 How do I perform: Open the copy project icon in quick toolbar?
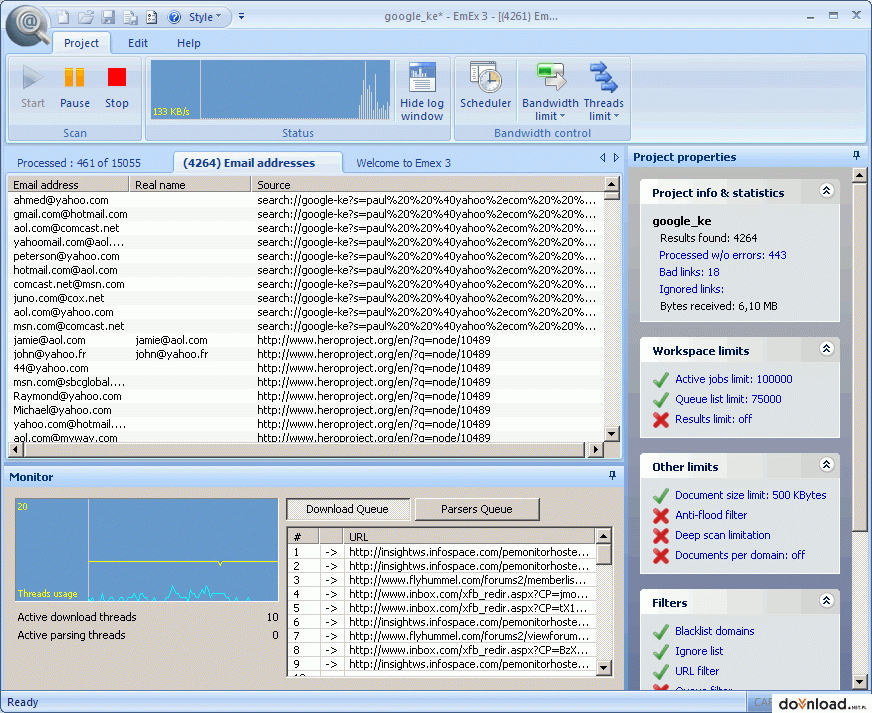coord(130,17)
